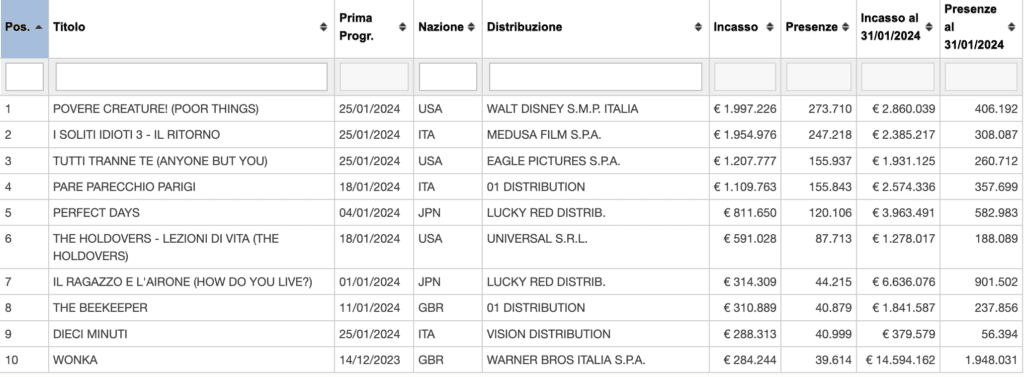Sort by Nazione using its arrows
Image resolution: width=1024 pixels, height=377 pixels.
click(x=471, y=27)
